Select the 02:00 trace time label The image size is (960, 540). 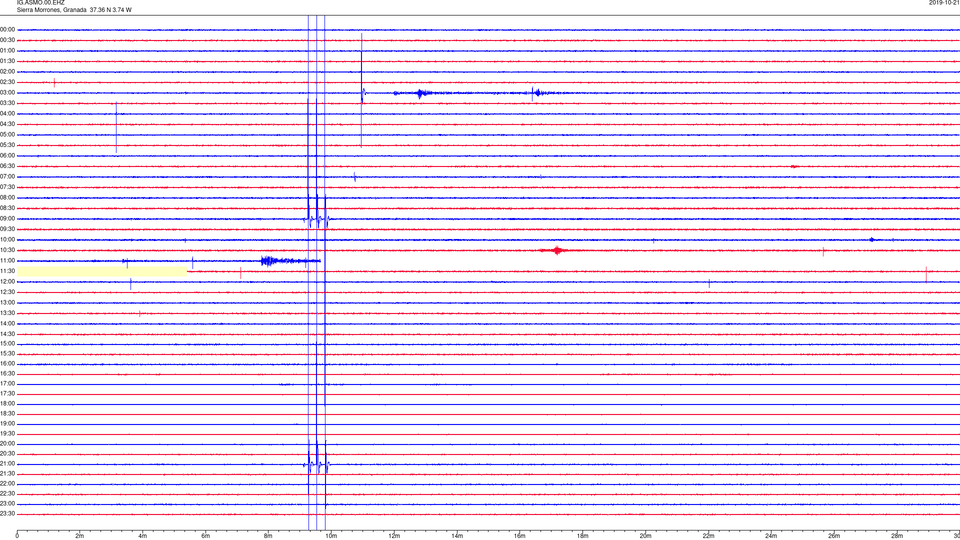(7, 71)
